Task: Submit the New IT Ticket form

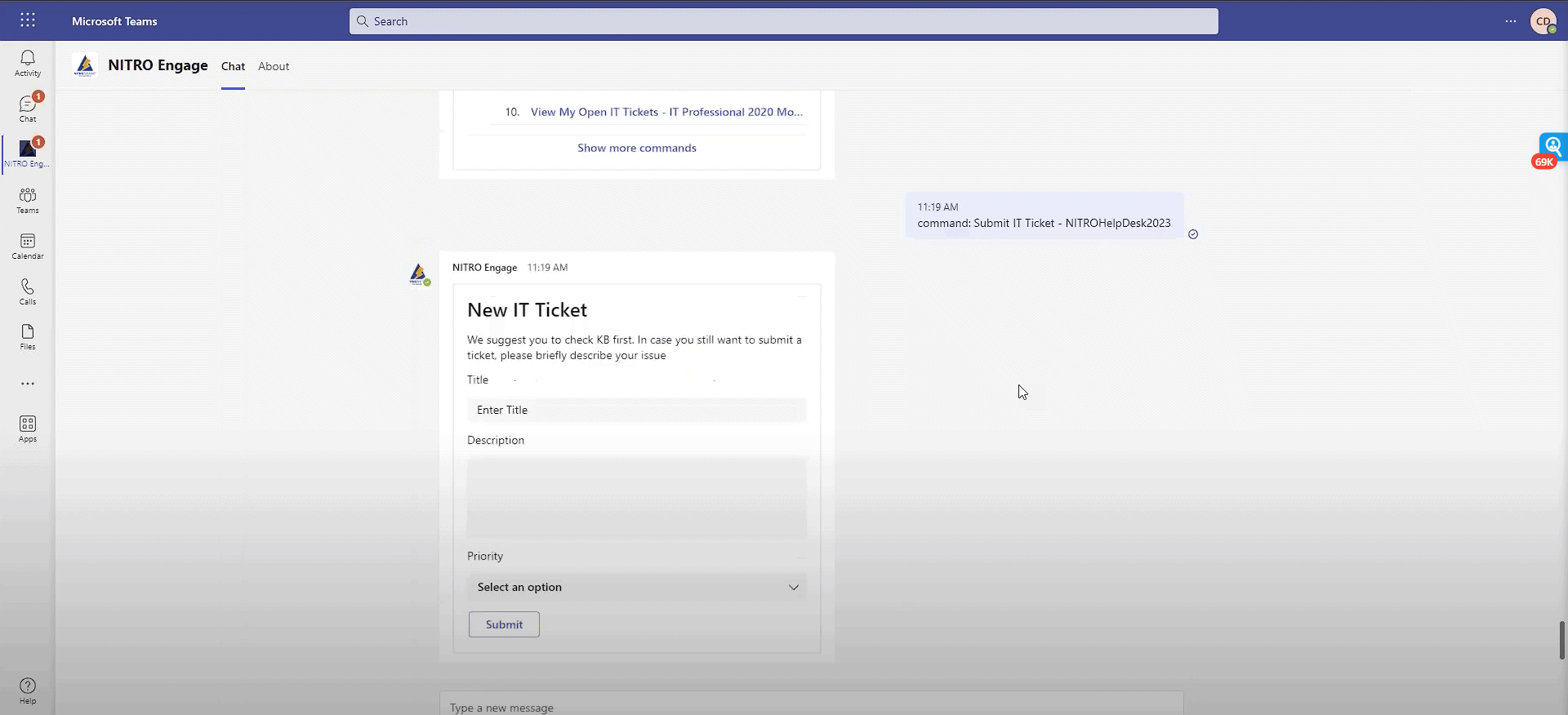Action: point(504,624)
